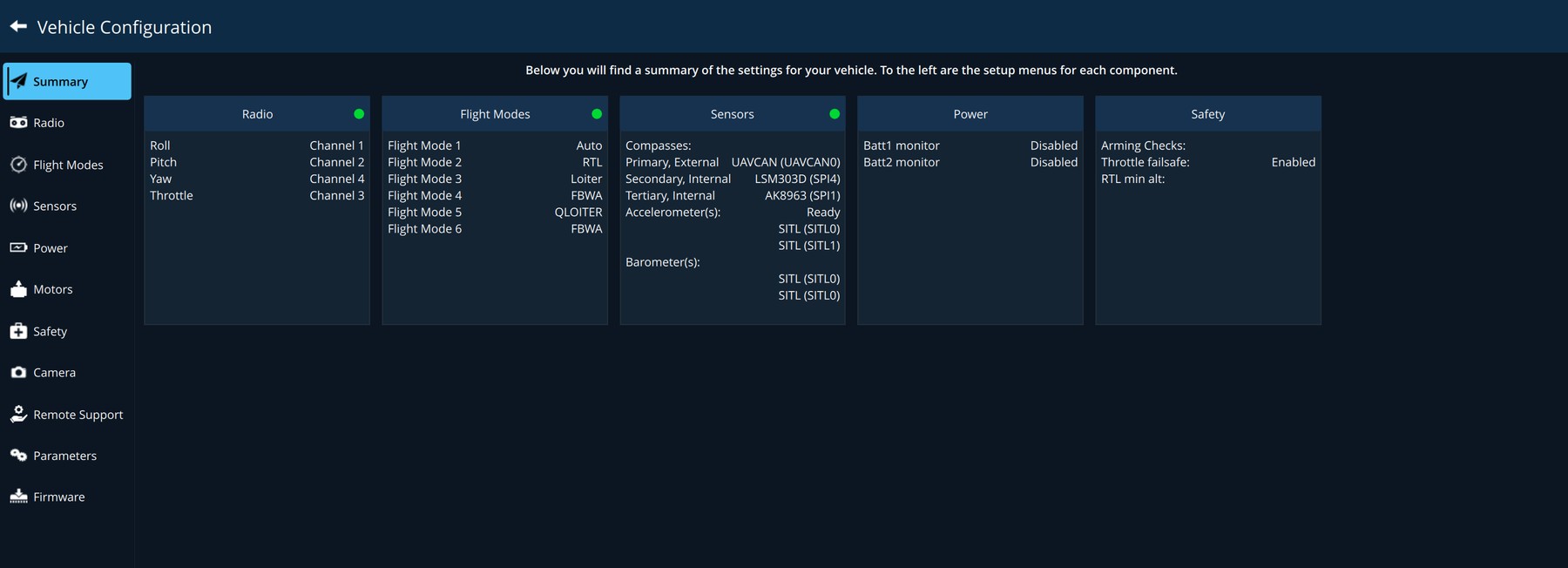Click the Safety medical kit icon
This screenshot has width=1568, height=568.
click(18, 331)
